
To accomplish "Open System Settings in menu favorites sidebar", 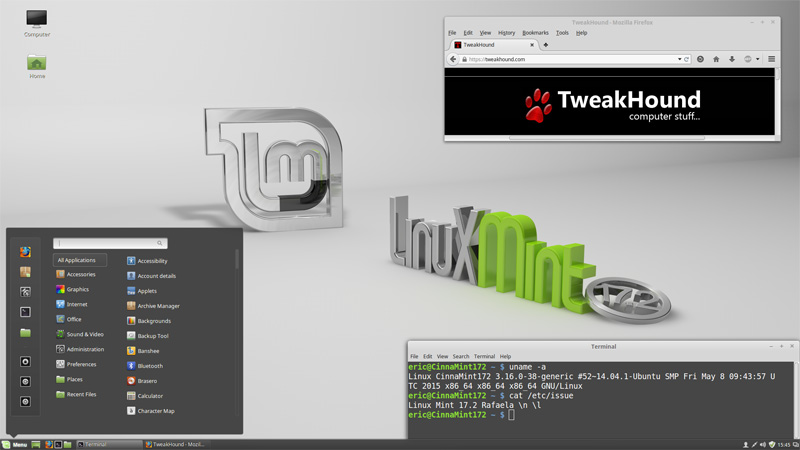I will pyautogui.click(x=25, y=292).
